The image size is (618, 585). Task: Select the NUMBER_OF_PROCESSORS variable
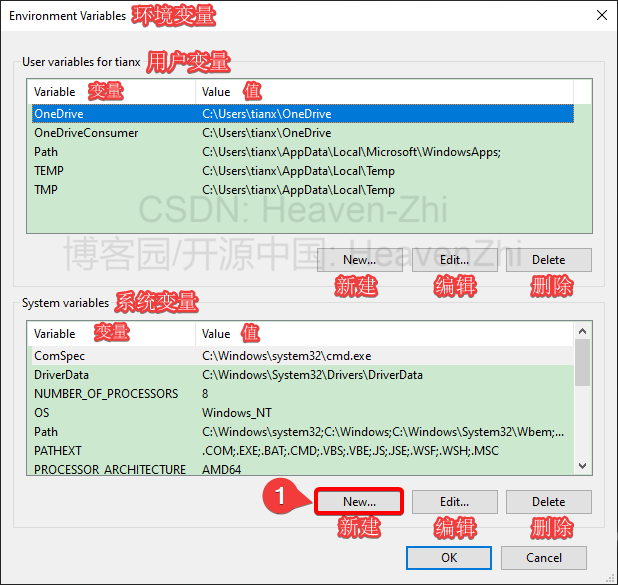pos(303,394)
